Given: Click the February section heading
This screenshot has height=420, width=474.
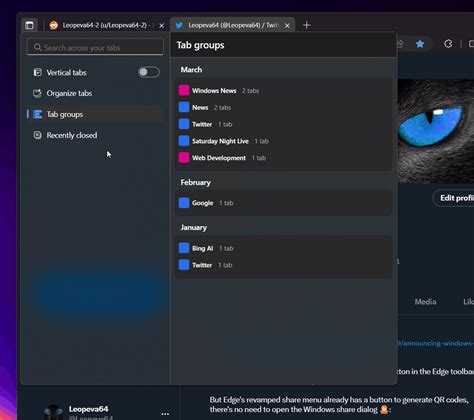Looking at the screenshot, I should click(196, 182).
